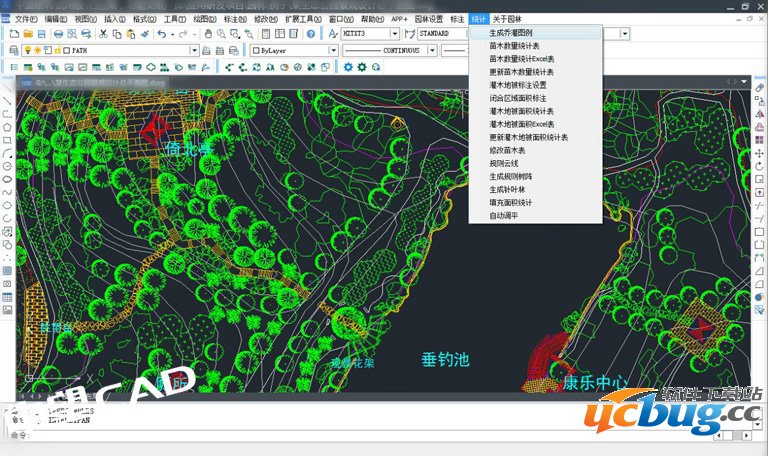This screenshot has height=456, width=768.
Task: Select 苗木数量统计表 menu entry
Action: (x=514, y=46)
